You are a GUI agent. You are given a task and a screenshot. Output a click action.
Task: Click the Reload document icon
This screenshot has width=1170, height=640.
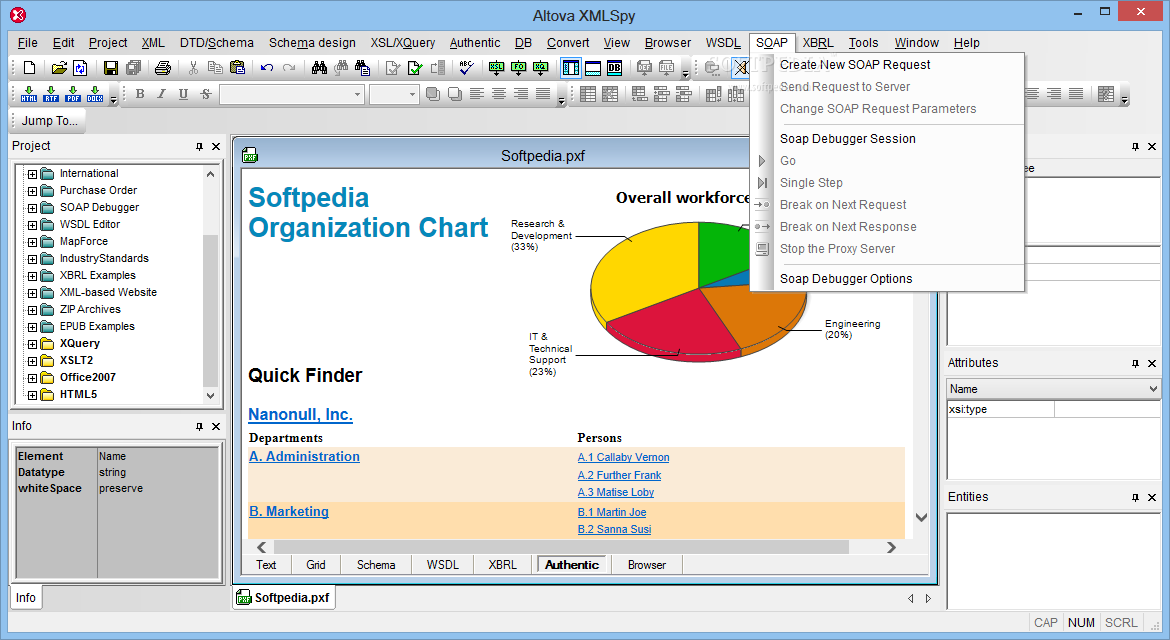[80, 68]
